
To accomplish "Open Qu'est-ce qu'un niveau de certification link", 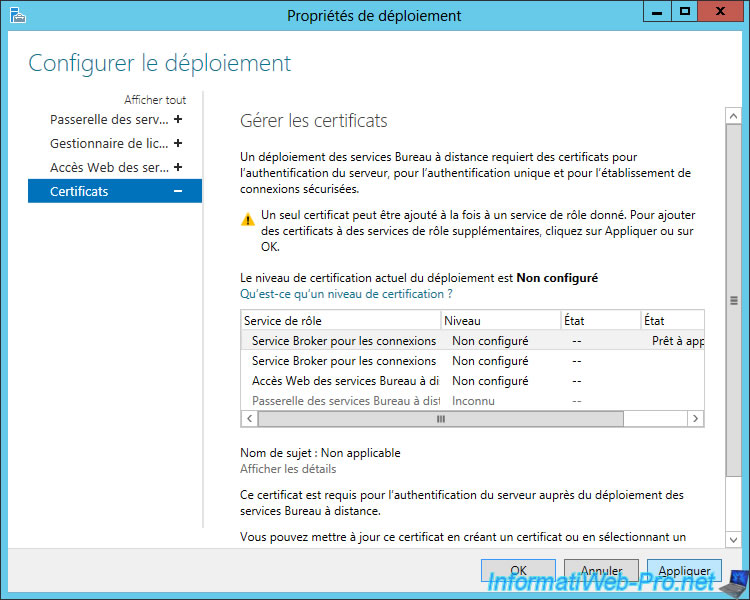I will tap(346, 294).
